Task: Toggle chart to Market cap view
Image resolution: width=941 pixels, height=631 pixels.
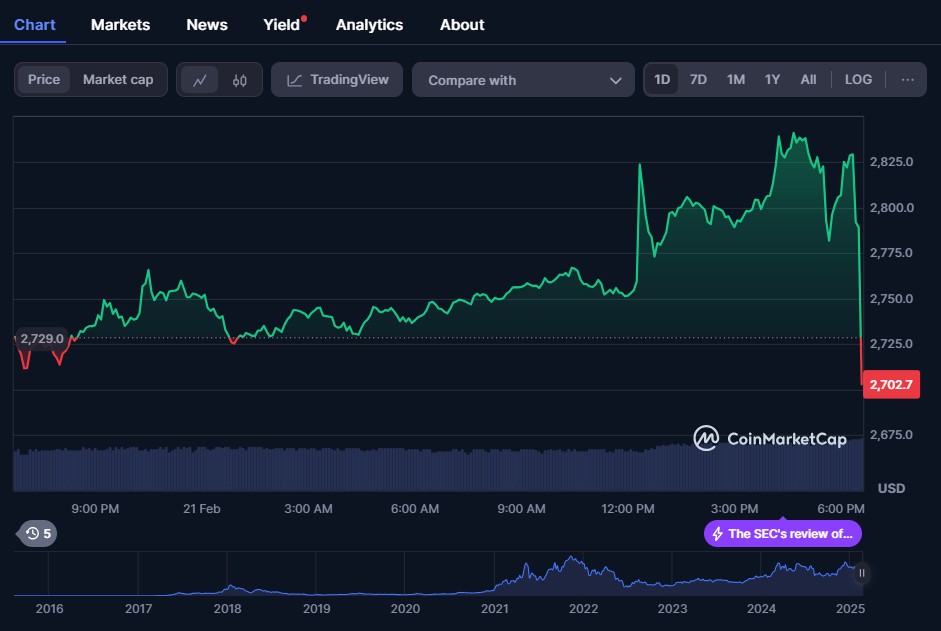Action: click(x=118, y=80)
